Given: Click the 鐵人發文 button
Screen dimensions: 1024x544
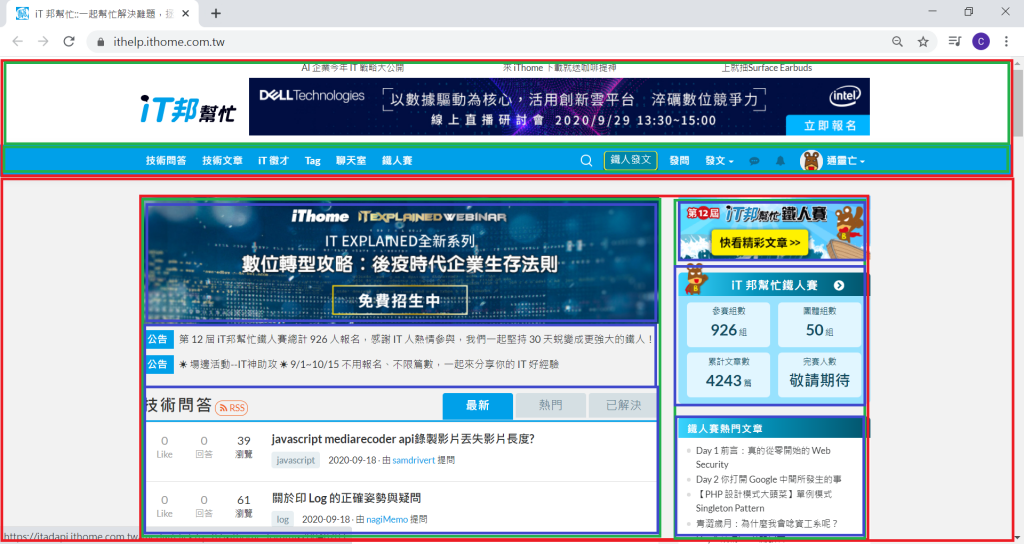Looking at the screenshot, I should pyautogui.click(x=630, y=160).
